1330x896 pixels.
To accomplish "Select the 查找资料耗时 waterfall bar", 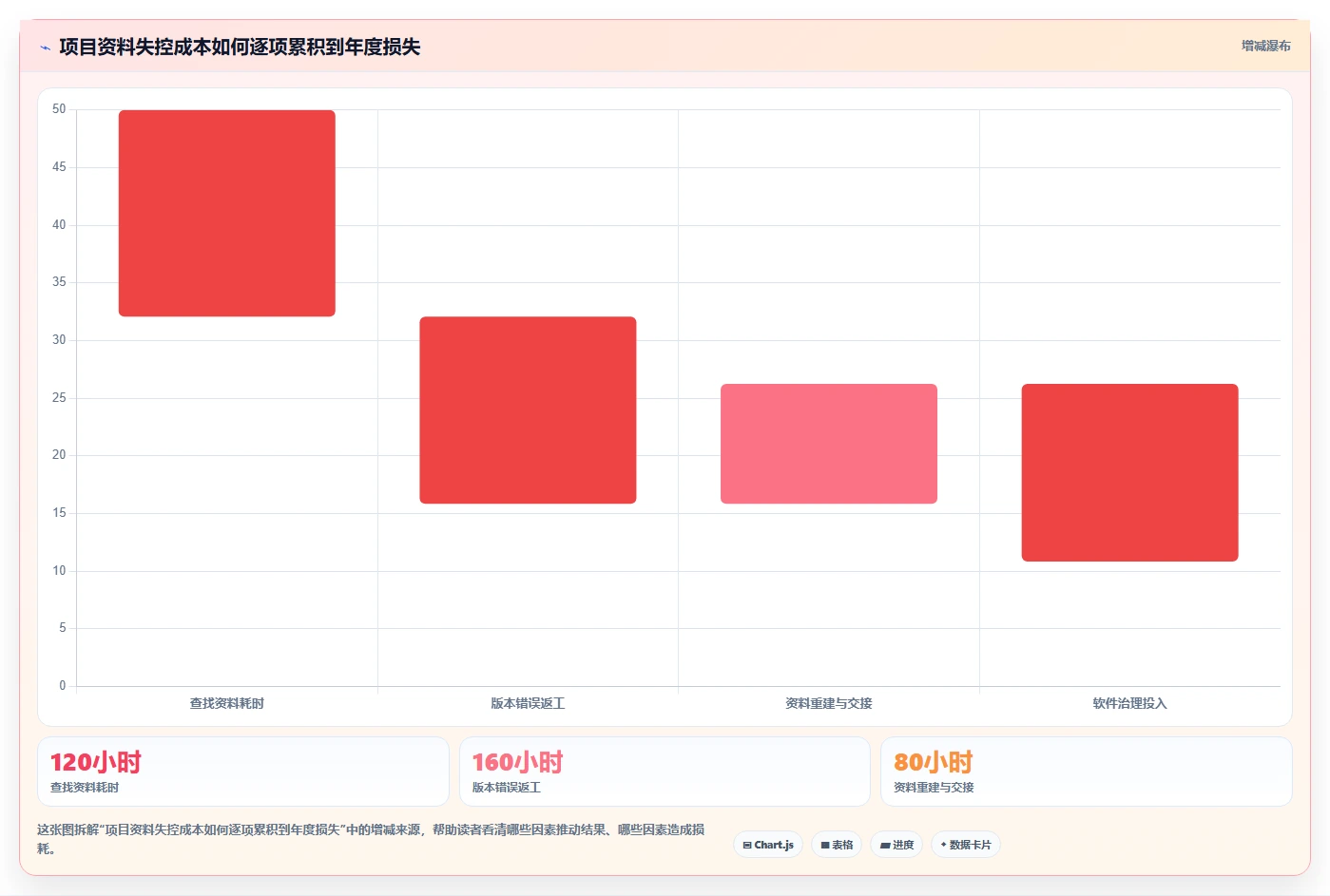I will pyautogui.click(x=226, y=213).
